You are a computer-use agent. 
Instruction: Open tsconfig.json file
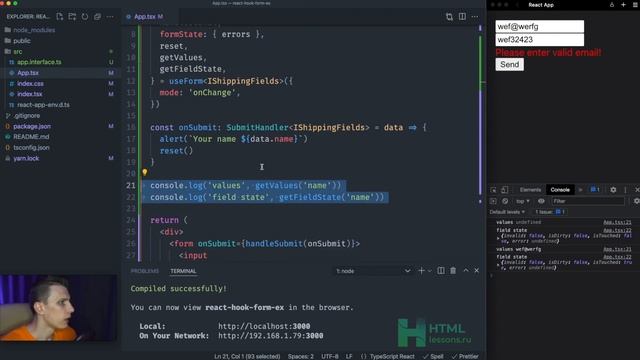[31, 147]
